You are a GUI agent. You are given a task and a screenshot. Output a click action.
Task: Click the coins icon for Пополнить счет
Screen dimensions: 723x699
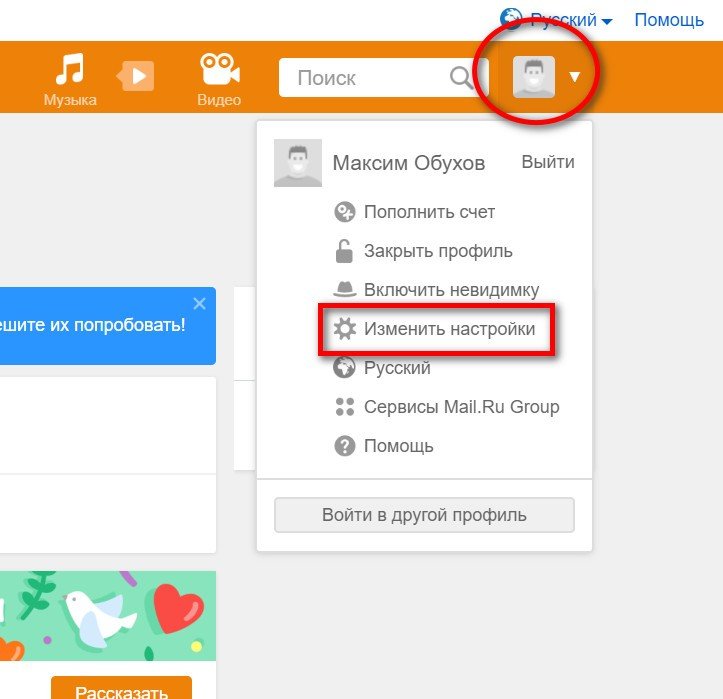tap(344, 212)
